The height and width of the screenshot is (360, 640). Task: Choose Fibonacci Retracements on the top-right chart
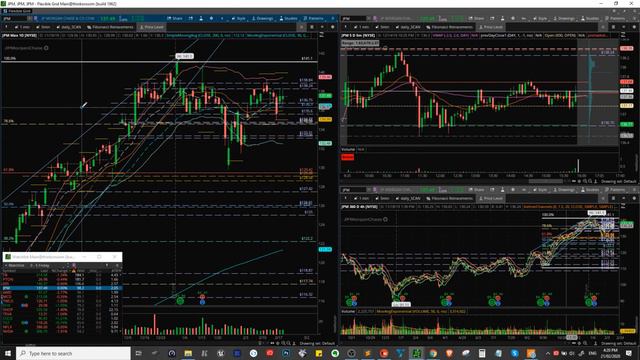[x=449, y=27]
